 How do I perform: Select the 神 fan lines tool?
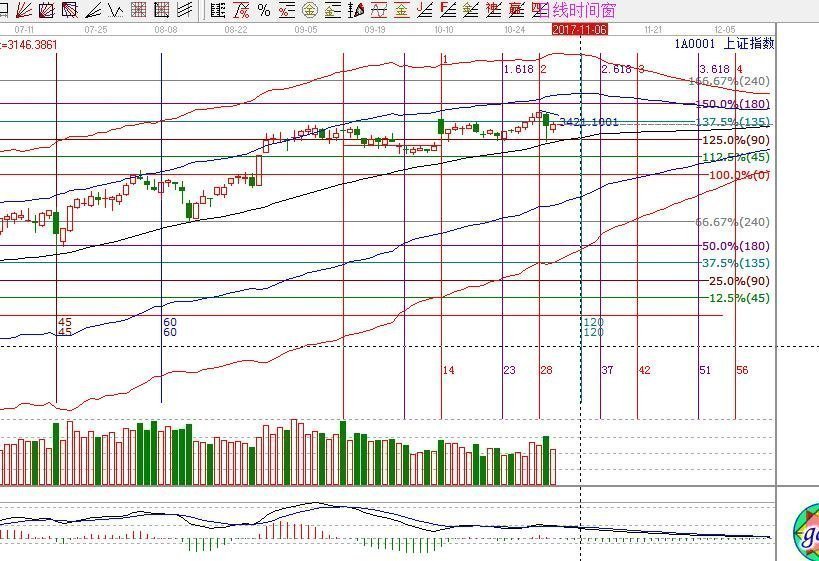494,10
